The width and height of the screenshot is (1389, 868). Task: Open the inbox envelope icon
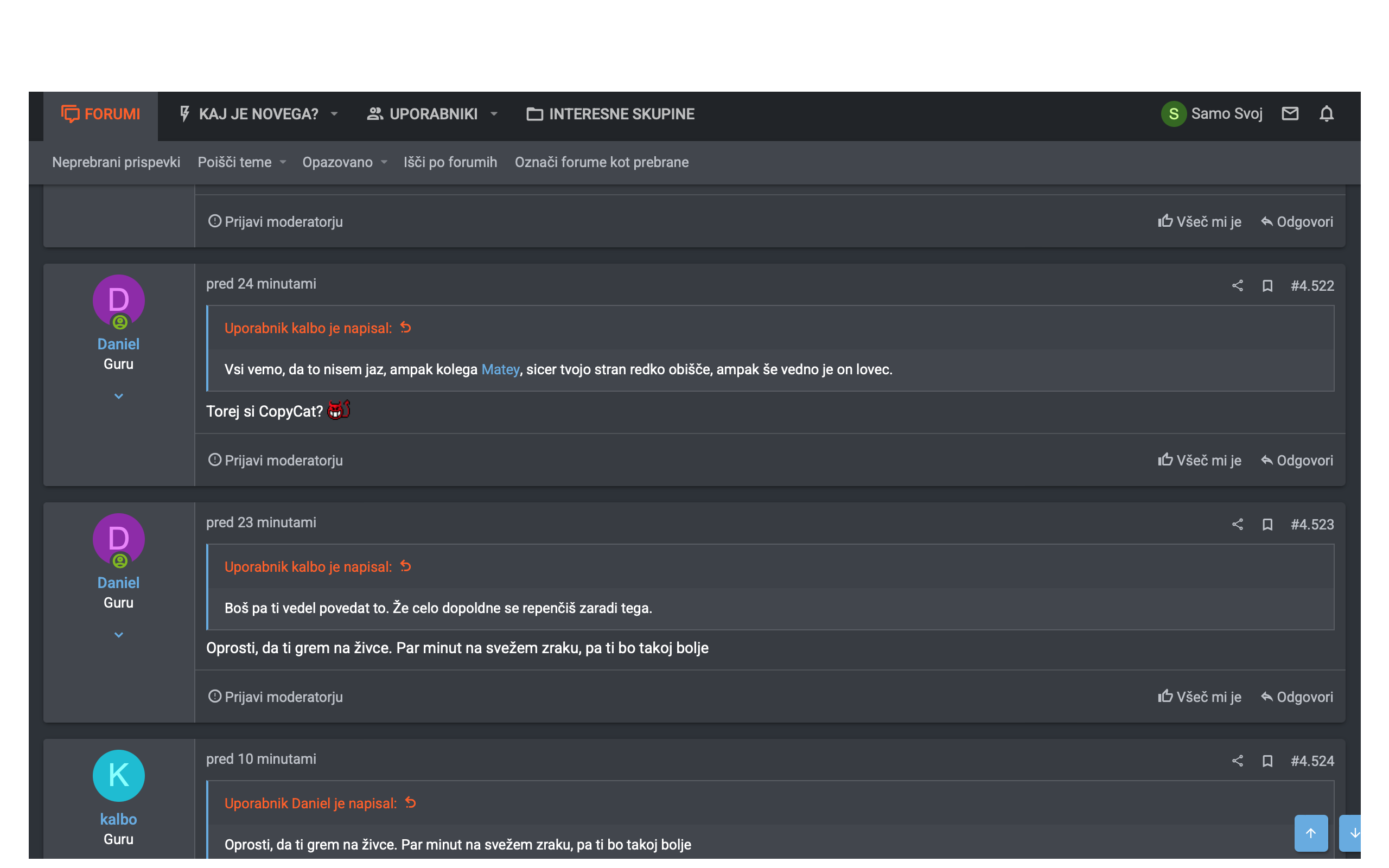tap(1290, 114)
